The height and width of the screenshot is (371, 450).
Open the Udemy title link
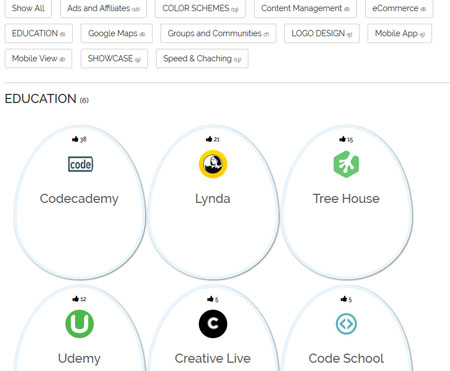point(79,358)
